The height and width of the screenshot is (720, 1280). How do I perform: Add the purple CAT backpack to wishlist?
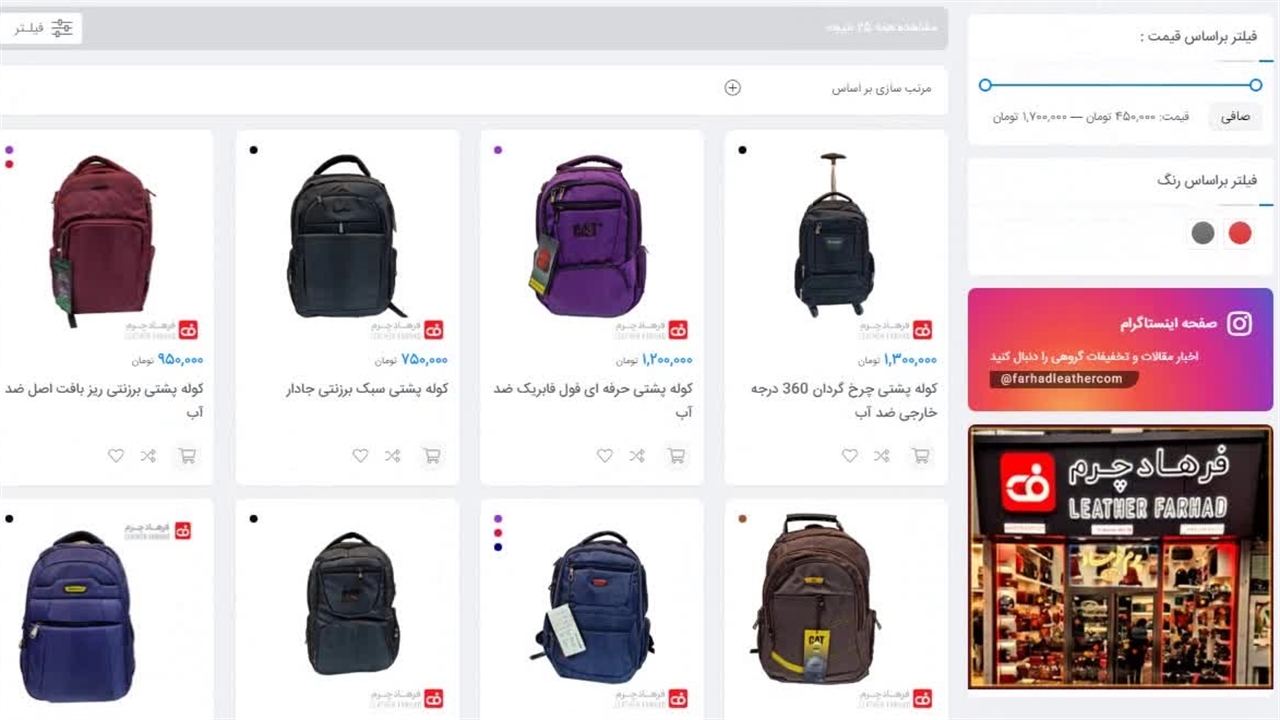[x=605, y=456]
